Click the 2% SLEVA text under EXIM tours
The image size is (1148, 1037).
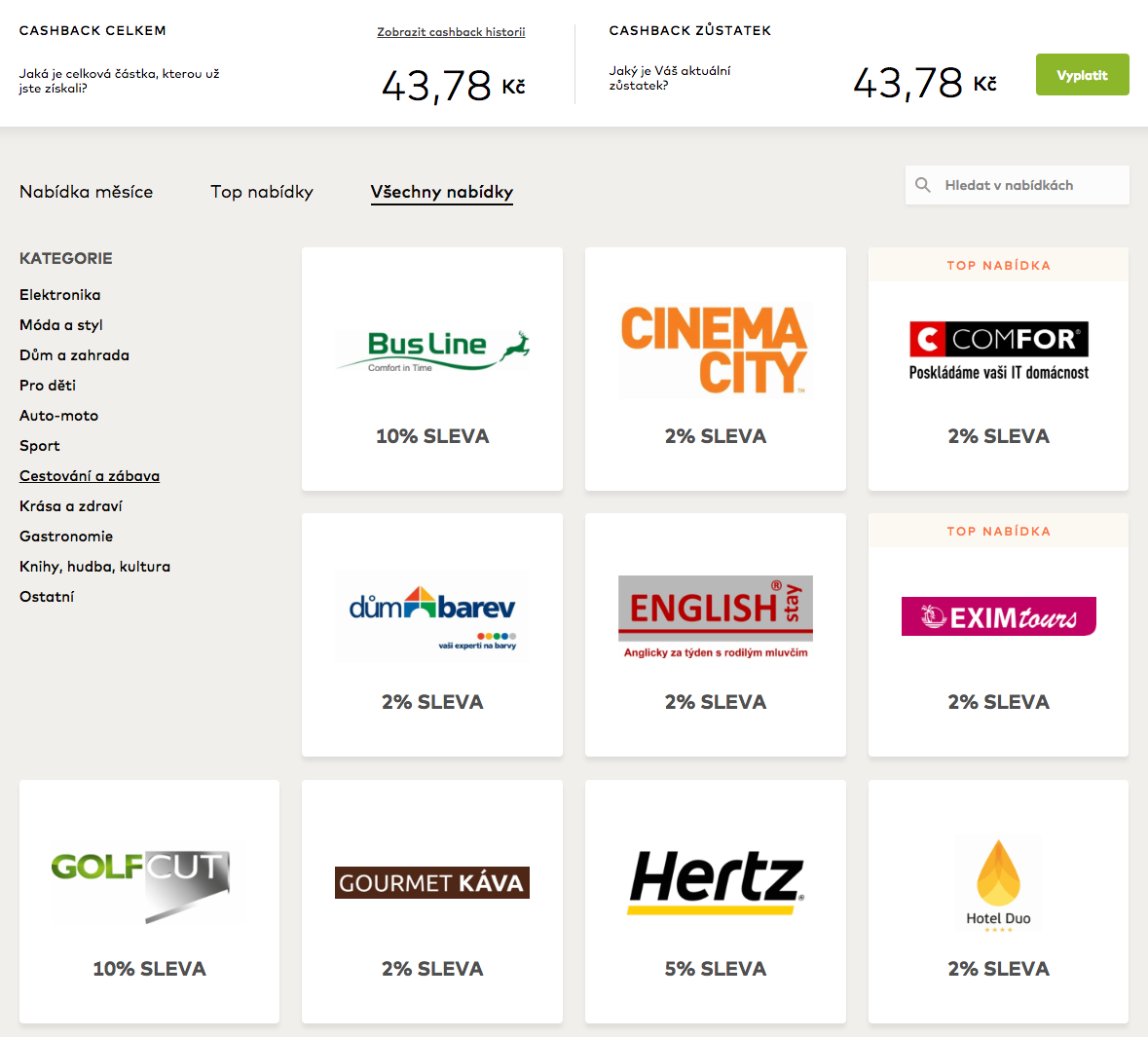[x=999, y=702]
